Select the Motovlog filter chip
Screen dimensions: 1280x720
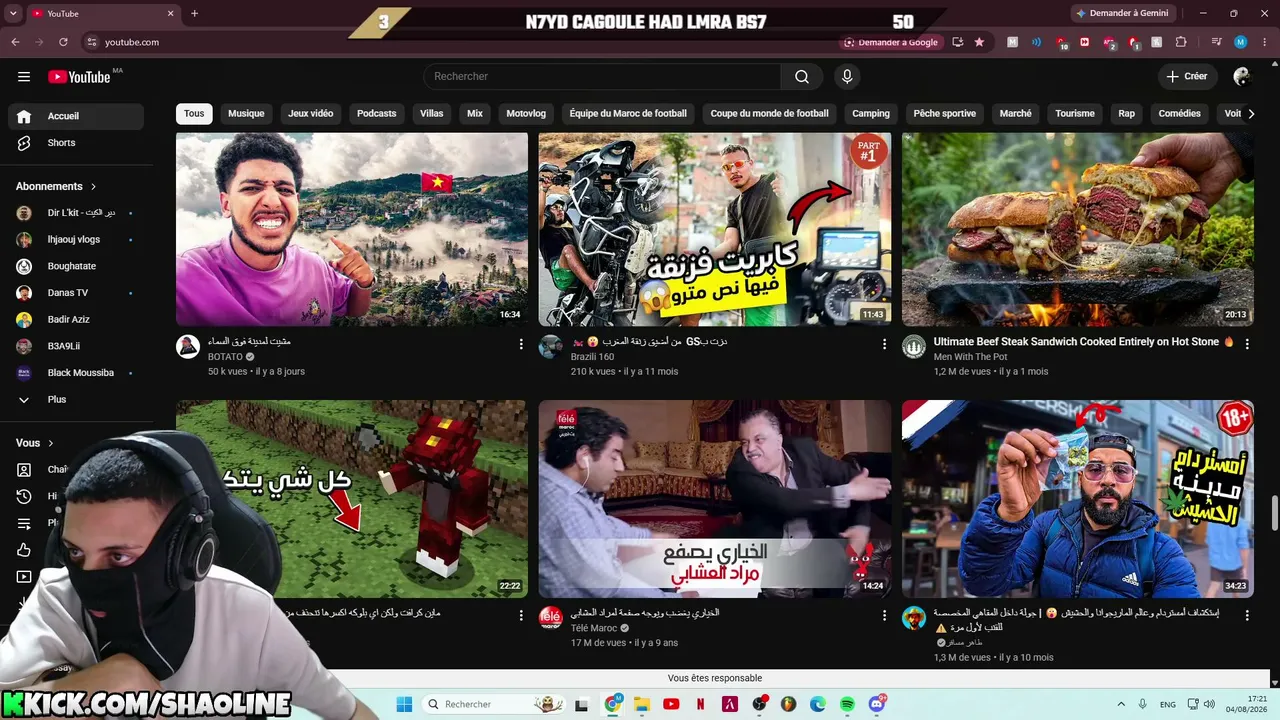pos(526,114)
